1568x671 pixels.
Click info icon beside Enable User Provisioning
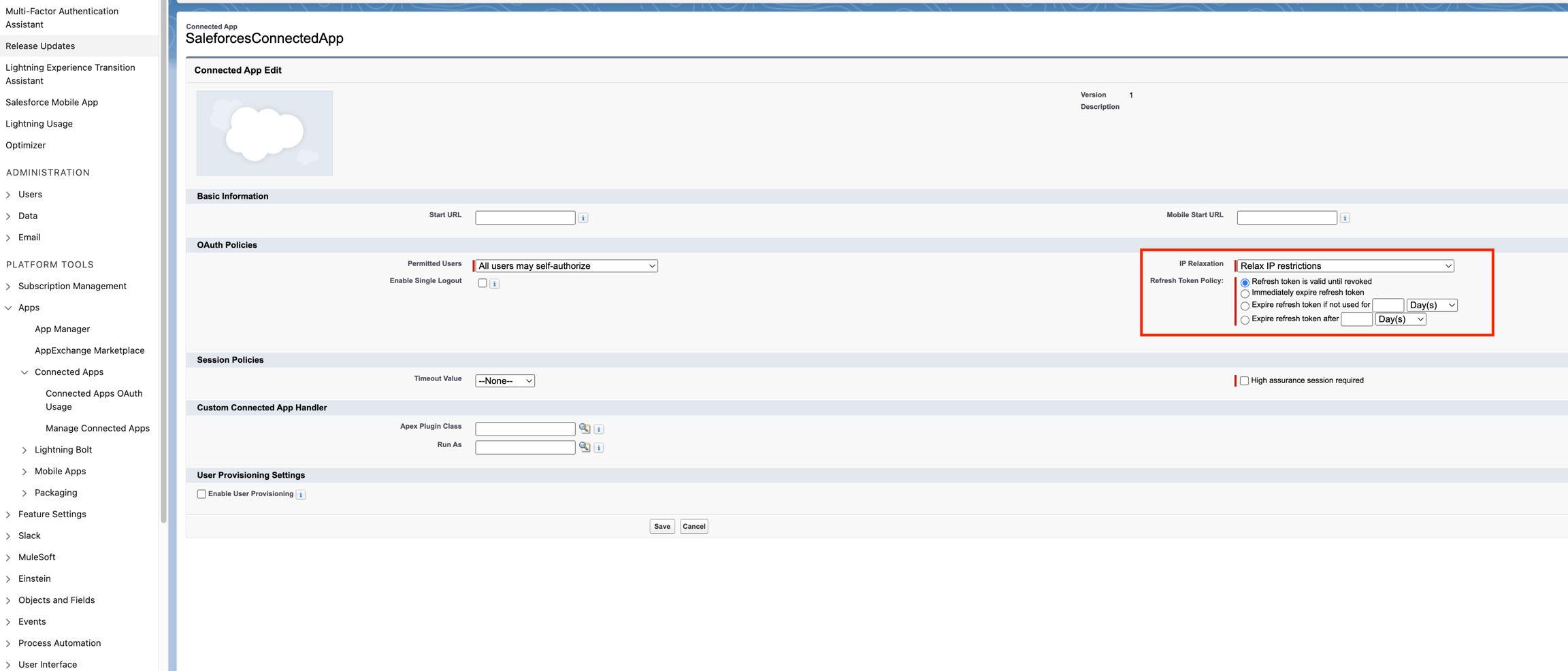click(301, 495)
